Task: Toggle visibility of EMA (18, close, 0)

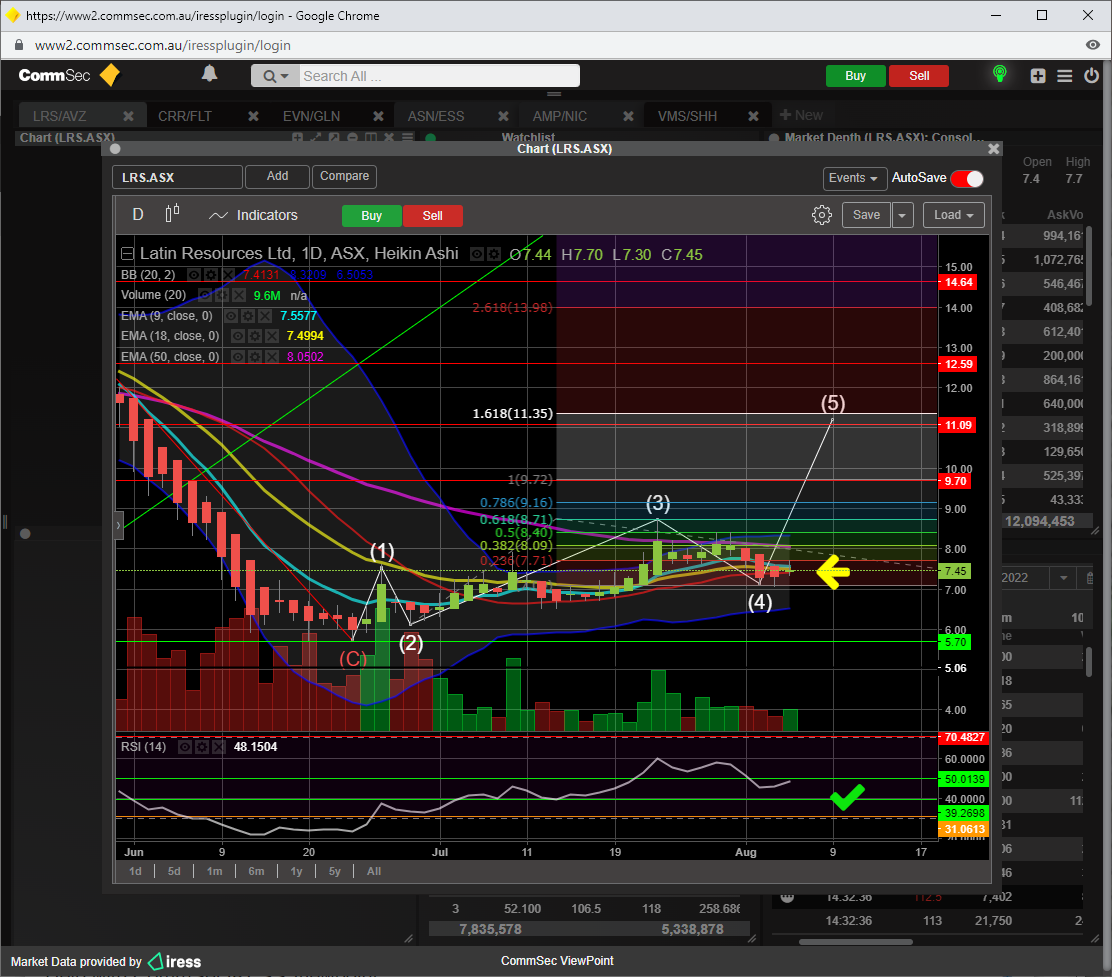Action: (238, 336)
